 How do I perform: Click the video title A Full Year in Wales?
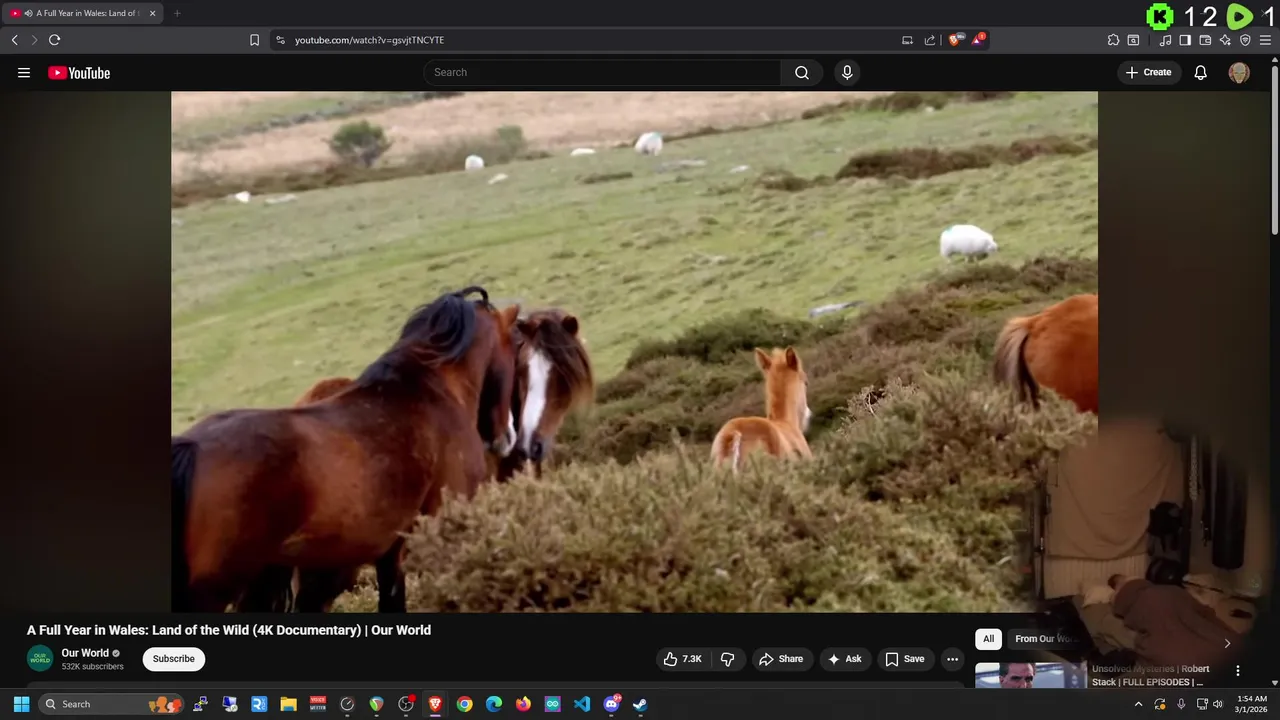point(229,630)
